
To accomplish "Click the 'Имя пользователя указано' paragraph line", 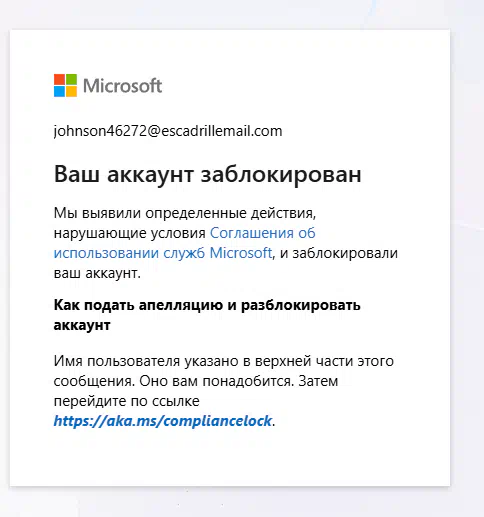I will click(224, 361).
